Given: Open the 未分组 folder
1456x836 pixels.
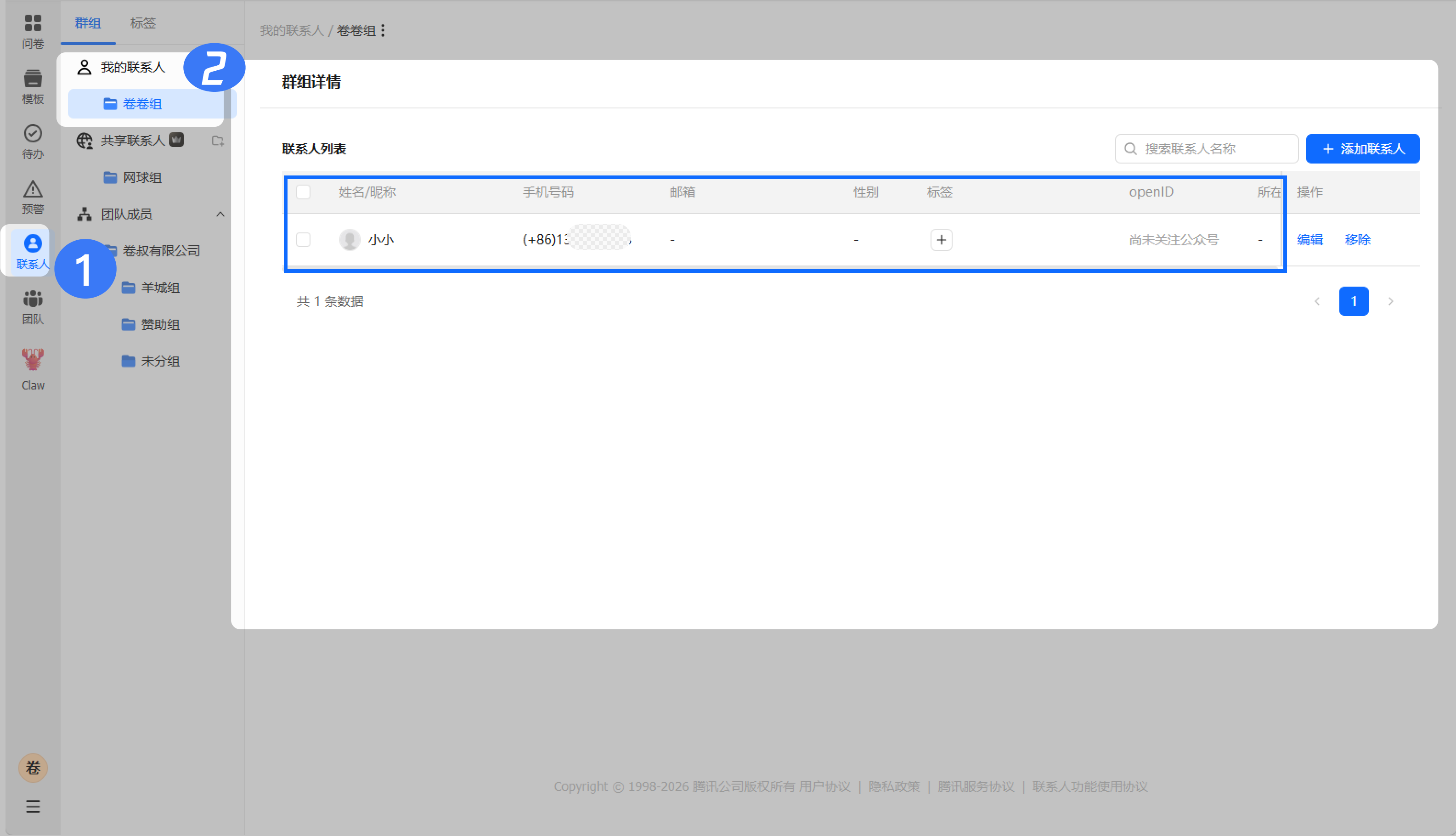Looking at the screenshot, I should coord(160,361).
